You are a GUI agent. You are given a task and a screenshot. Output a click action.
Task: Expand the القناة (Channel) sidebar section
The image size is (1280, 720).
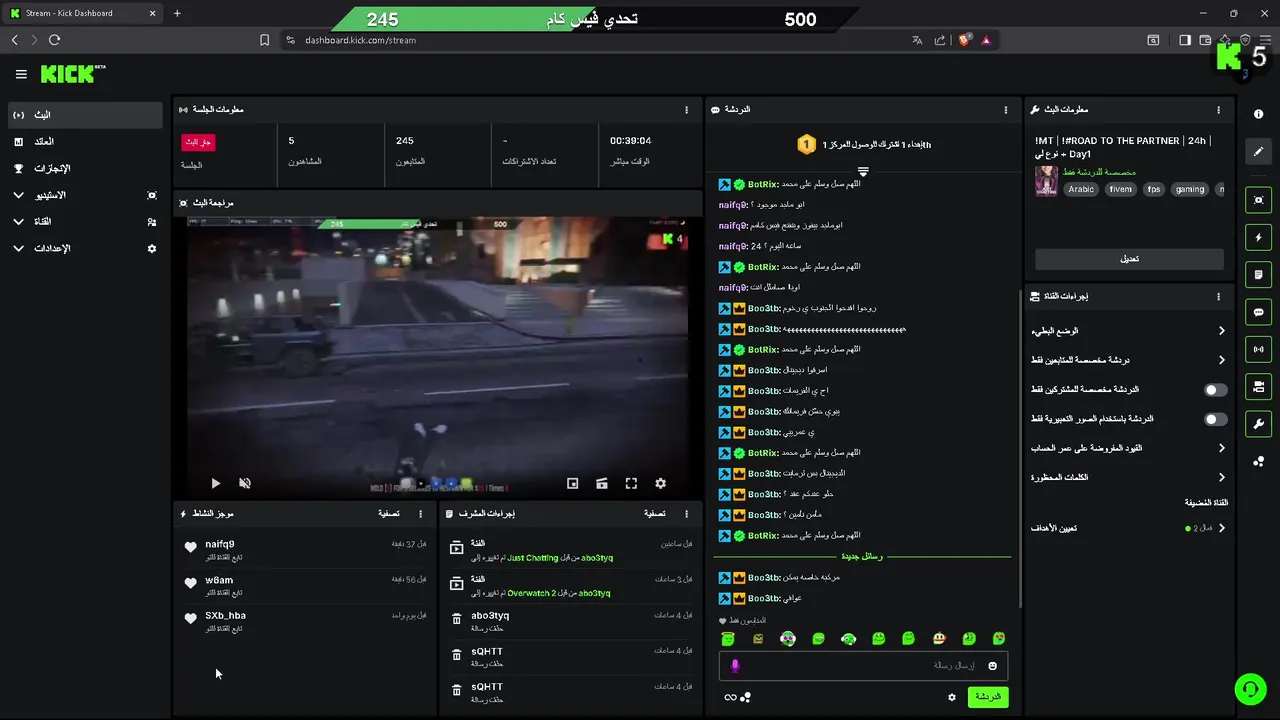pyautogui.click(x=84, y=221)
